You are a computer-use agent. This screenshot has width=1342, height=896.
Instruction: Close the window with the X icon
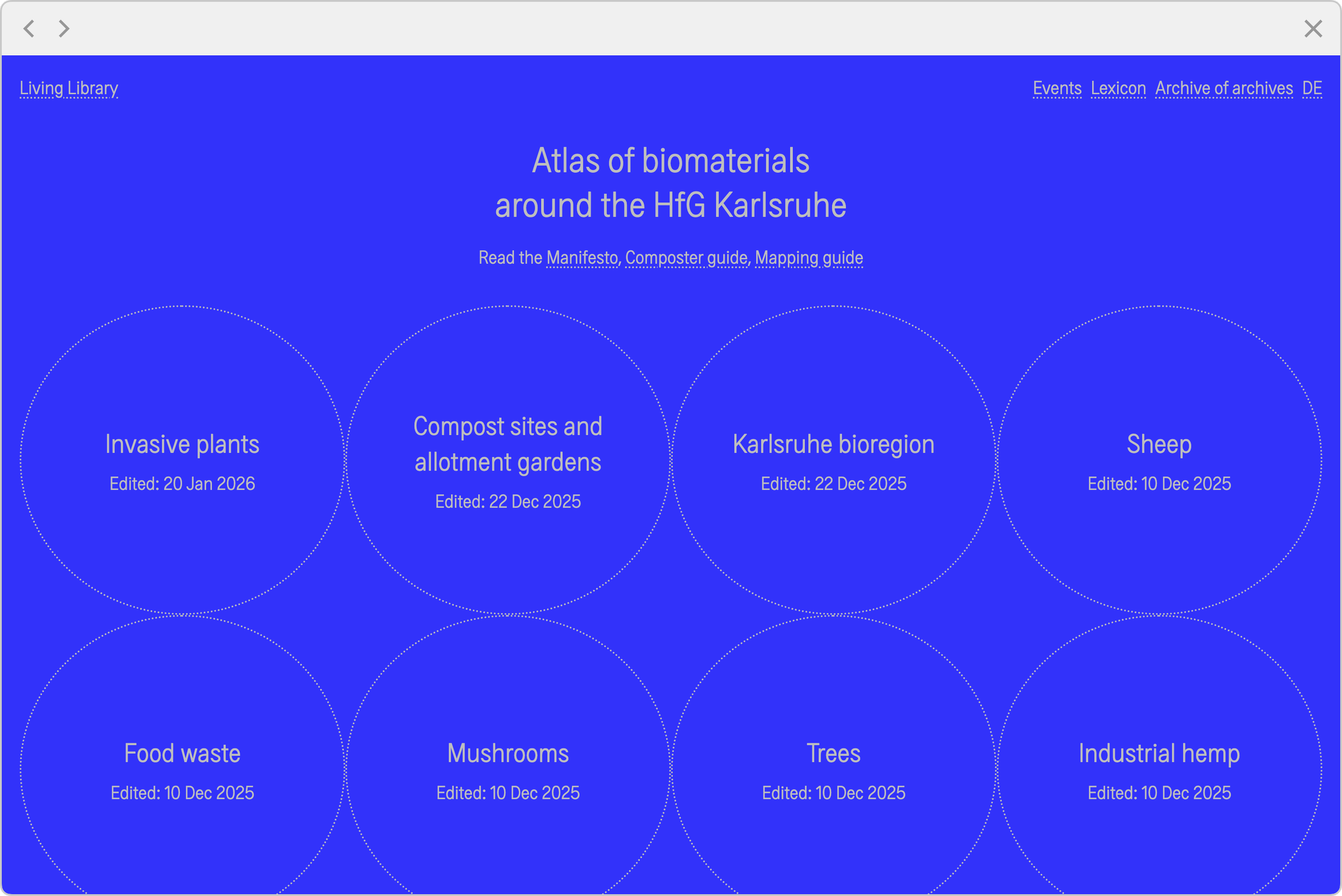[x=1313, y=28]
